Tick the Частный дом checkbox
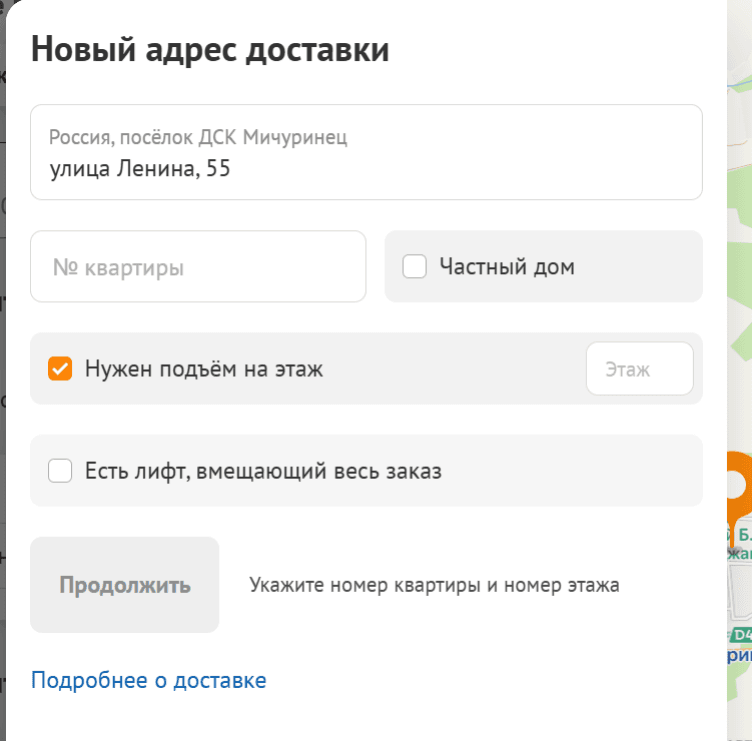752x742 pixels. tap(415, 267)
